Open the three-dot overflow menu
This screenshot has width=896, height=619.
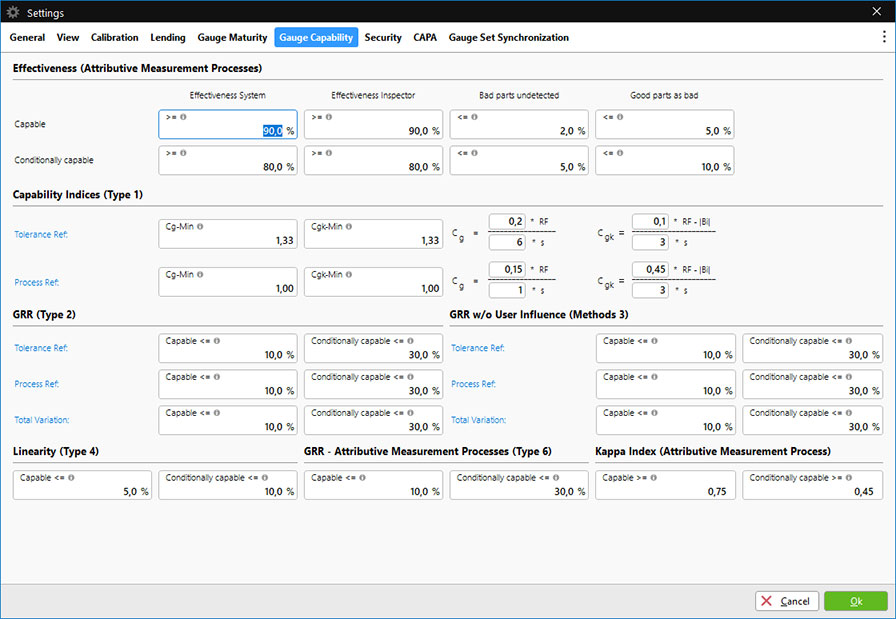pos(883,37)
